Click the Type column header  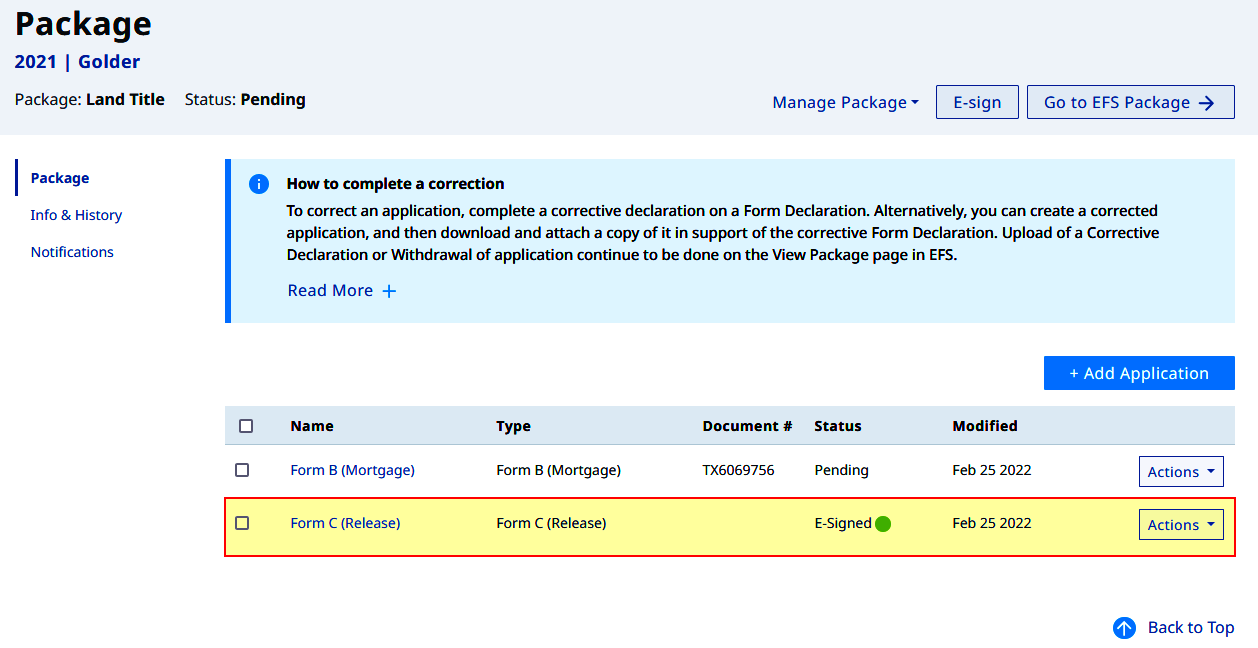click(513, 426)
